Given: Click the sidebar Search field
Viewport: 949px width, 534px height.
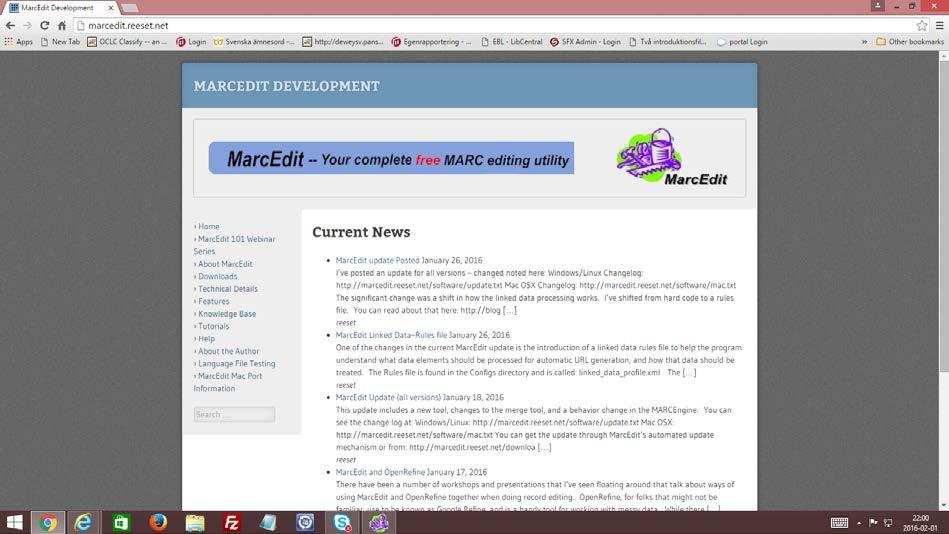Looking at the screenshot, I should click(234, 414).
